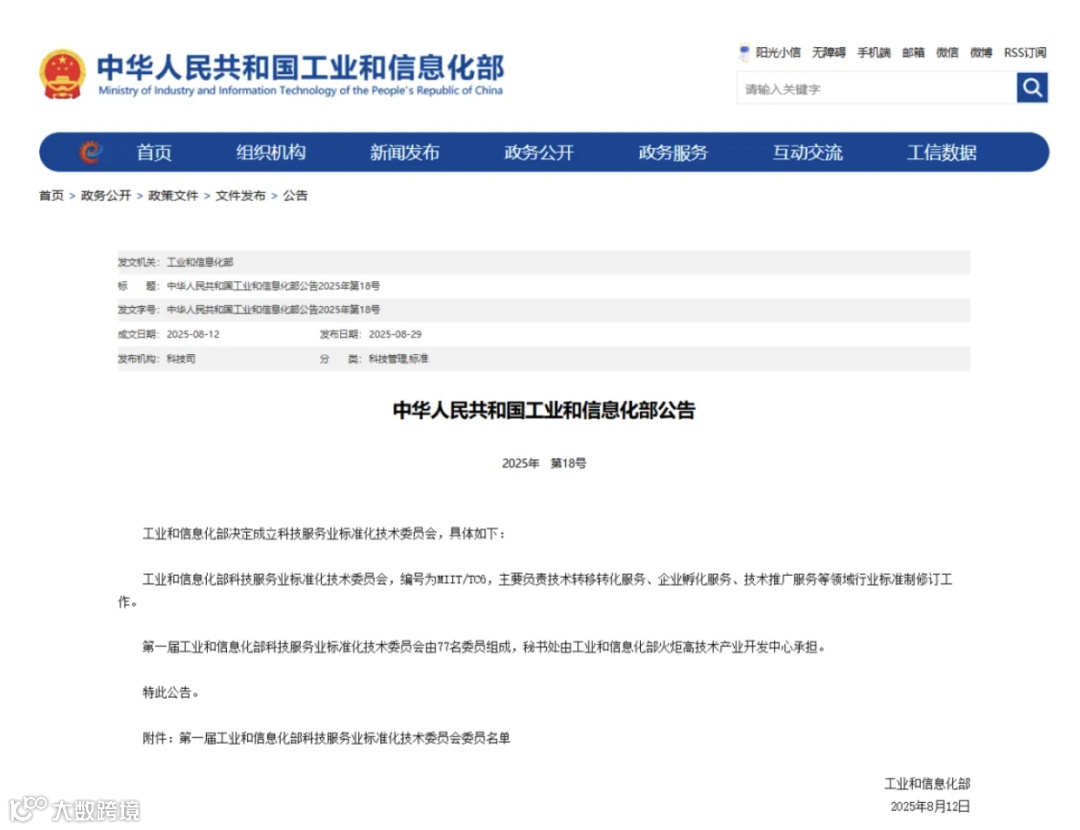Go to 文件发布 in the breadcrumb
The width and height of the screenshot is (1080, 830).
240,196
